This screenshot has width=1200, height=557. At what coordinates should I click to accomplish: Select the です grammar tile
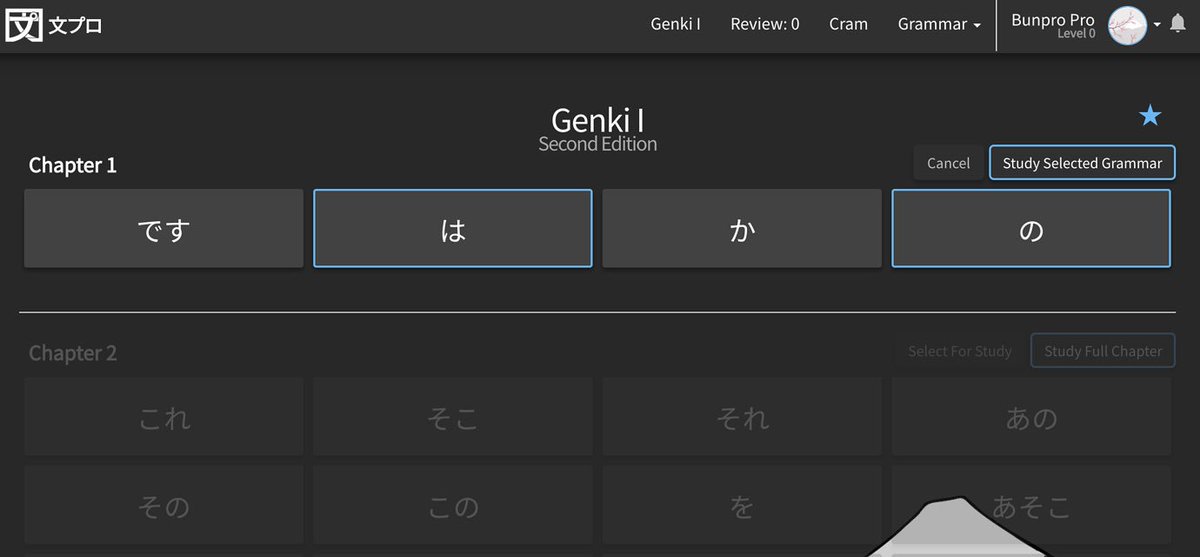164,229
